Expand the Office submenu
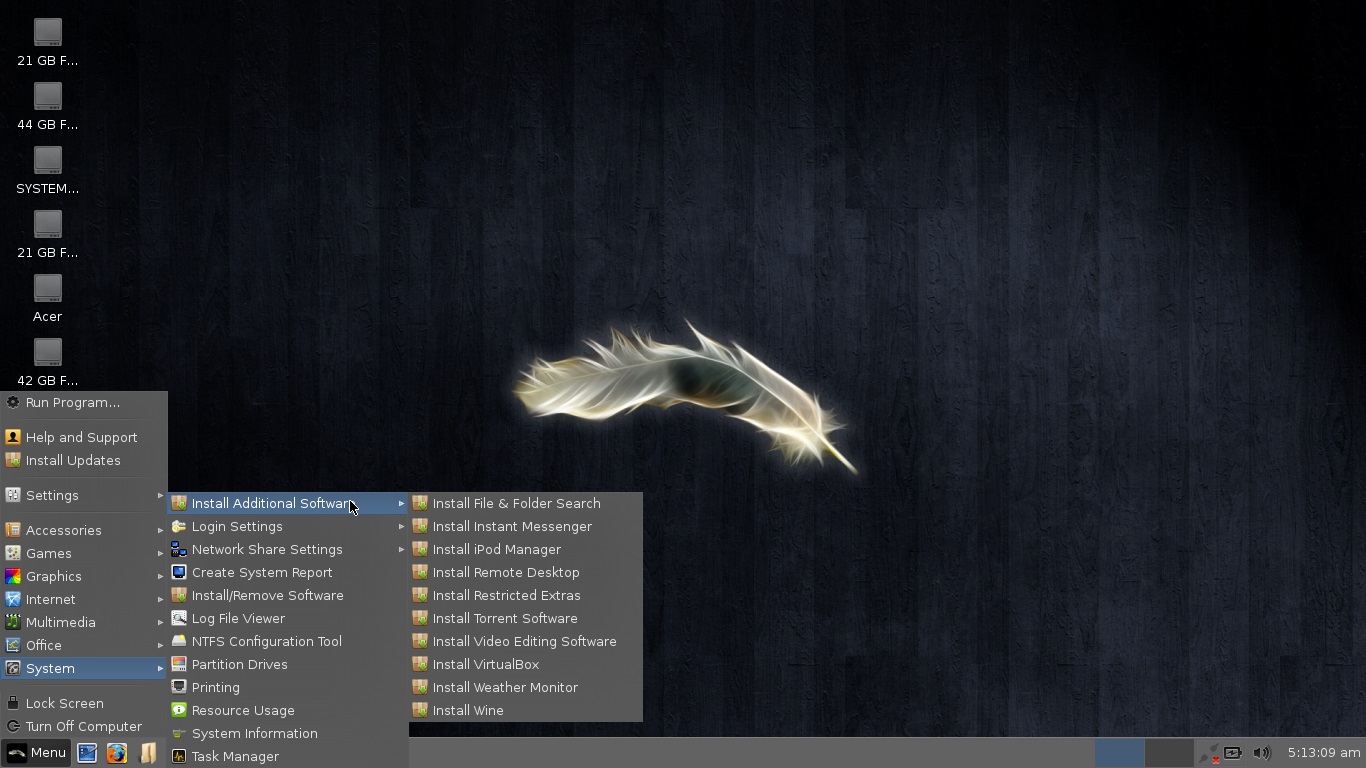Screen dimensions: 1366x768 [83, 645]
